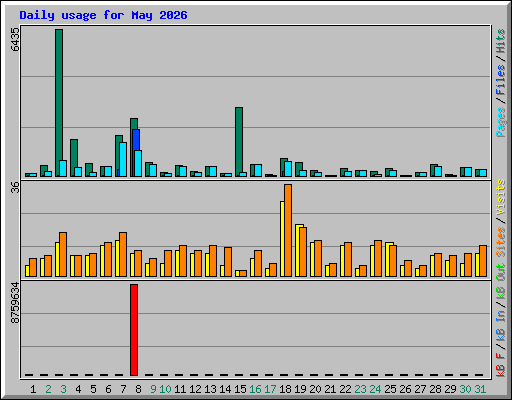Click the 'Daily usage for May 2026' title

point(103,15)
